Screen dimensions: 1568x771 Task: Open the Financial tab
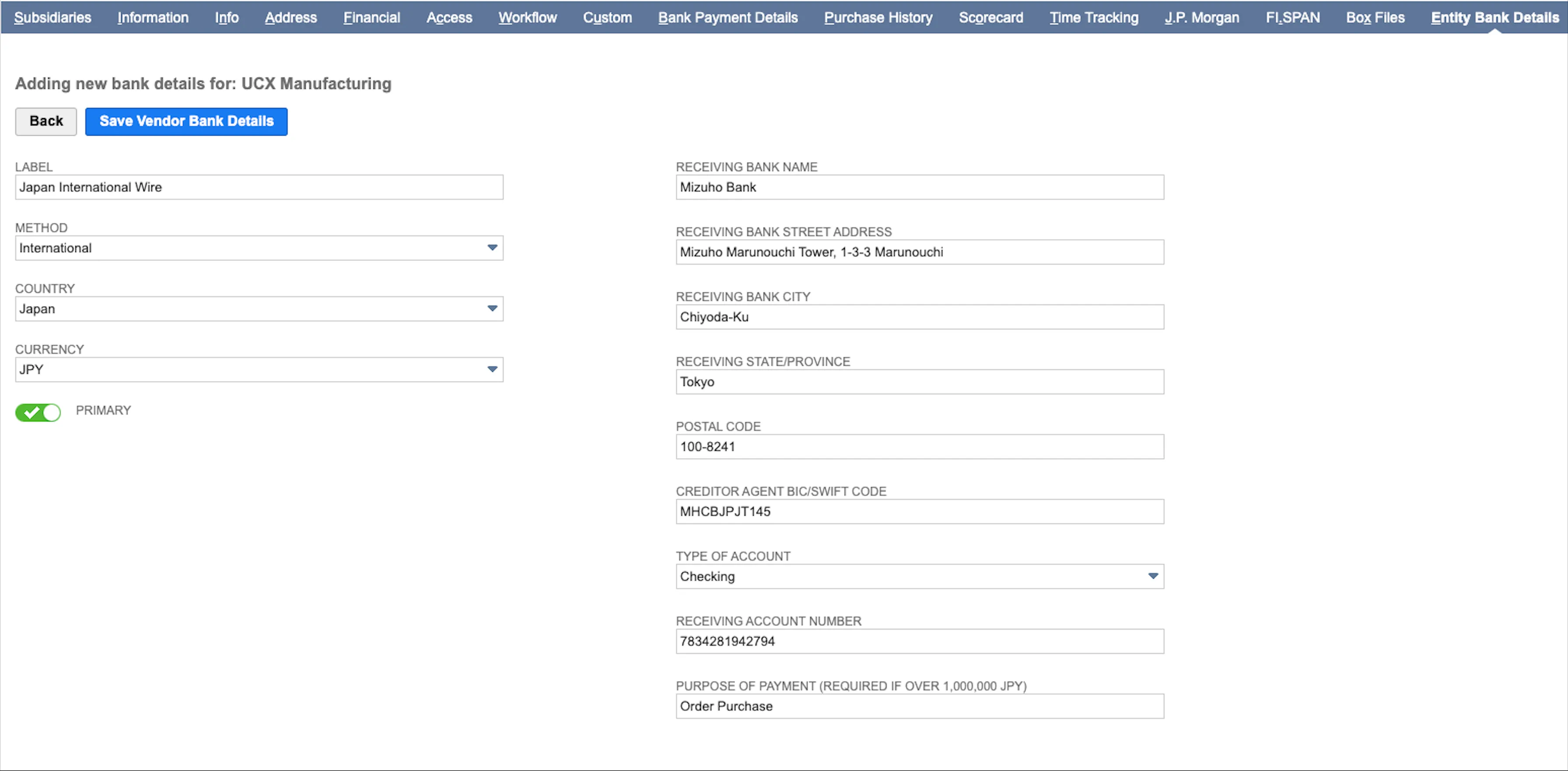pos(371,18)
